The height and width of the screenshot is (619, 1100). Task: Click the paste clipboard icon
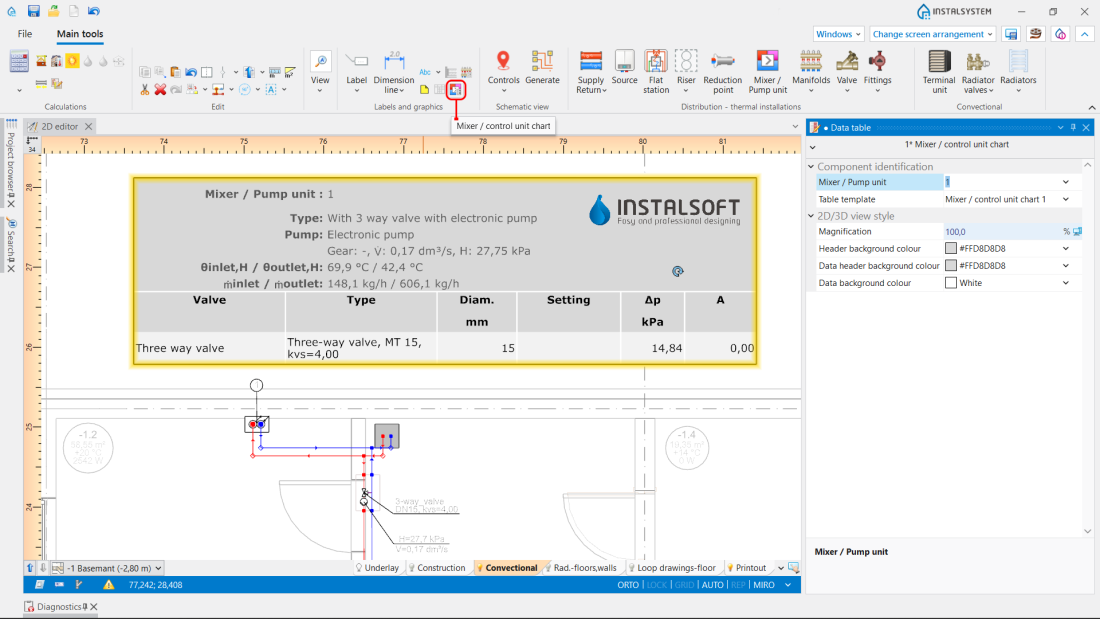175,72
